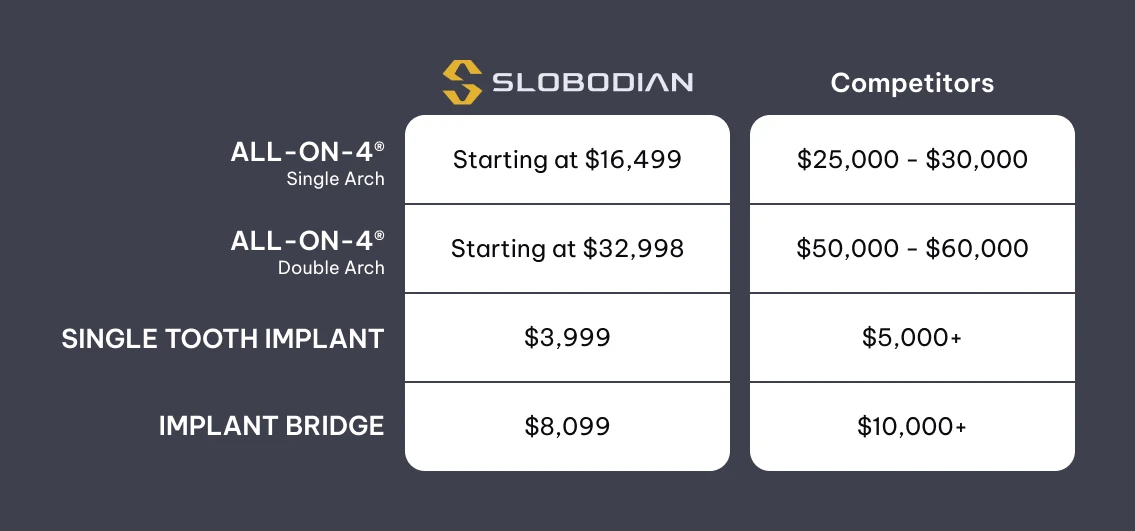This screenshot has width=1135, height=531.
Task: Select the Single Arch sublabel
Action: (335, 180)
